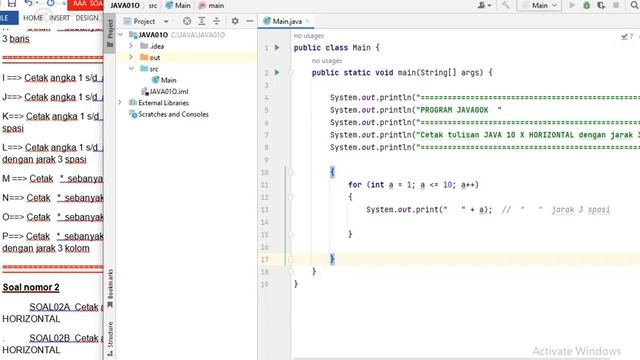The height and width of the screenshot is (360, 640).
Task: Close the Main.java editor tab
Action: click(308, 21)
